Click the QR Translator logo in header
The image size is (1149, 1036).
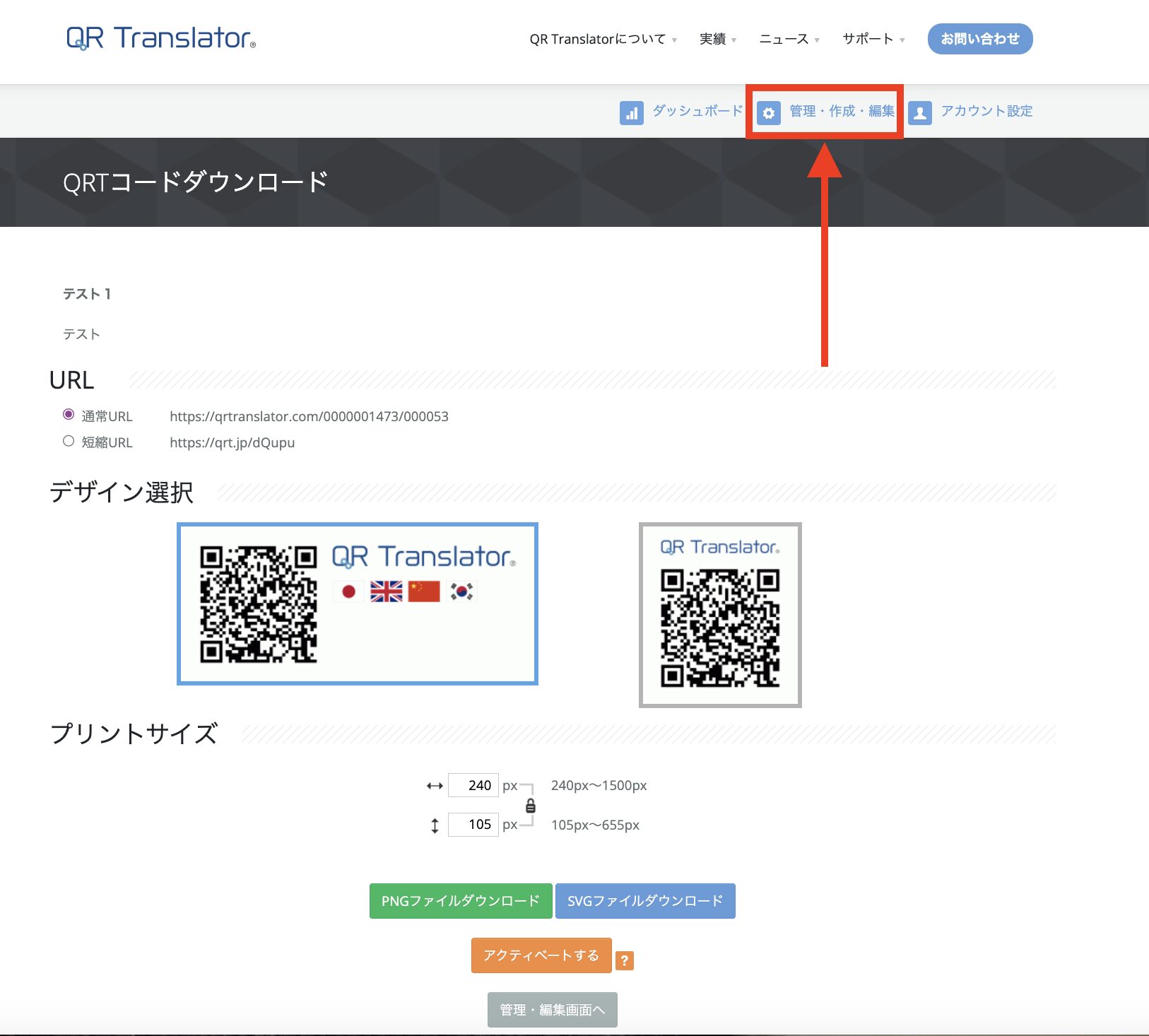(x=161, y=38)
